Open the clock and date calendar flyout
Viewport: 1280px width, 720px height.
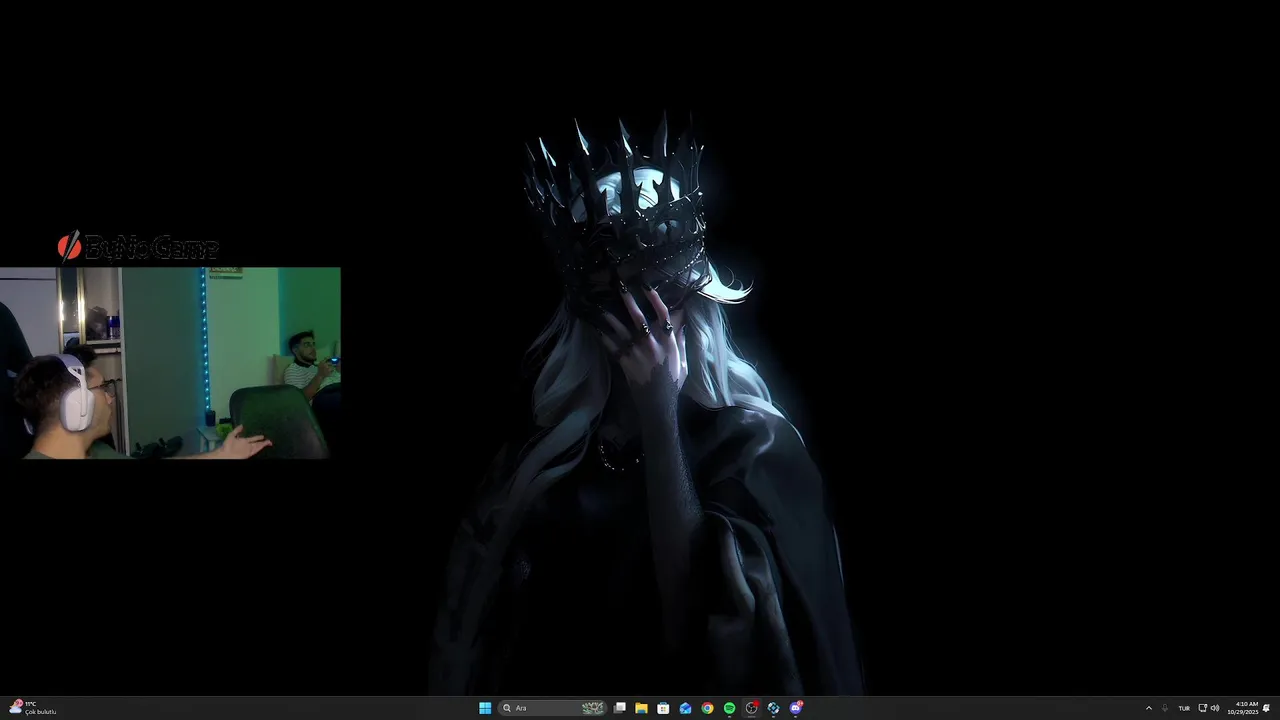click(1242, 708)
